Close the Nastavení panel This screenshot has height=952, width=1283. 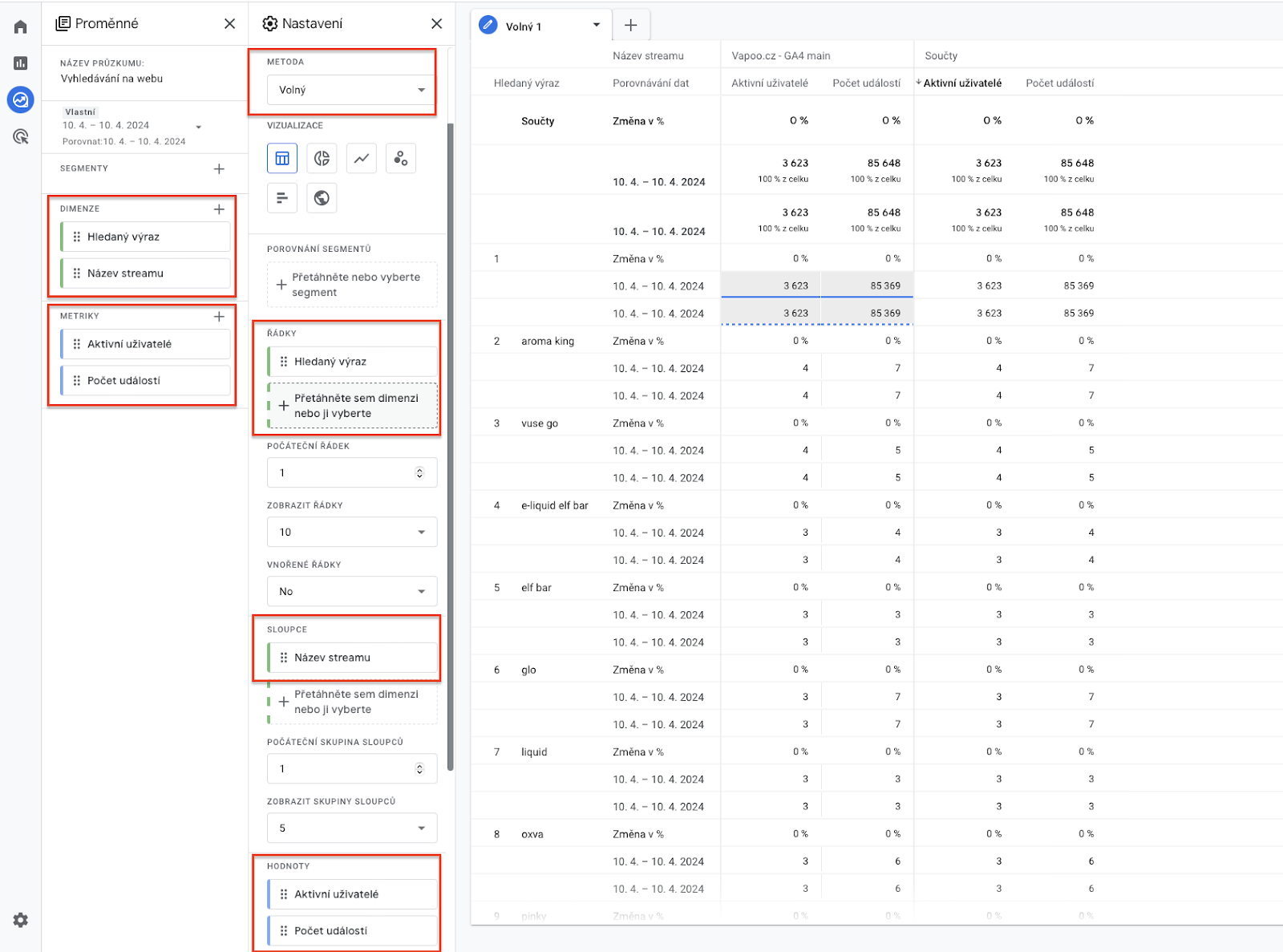(x=436, y=24)
